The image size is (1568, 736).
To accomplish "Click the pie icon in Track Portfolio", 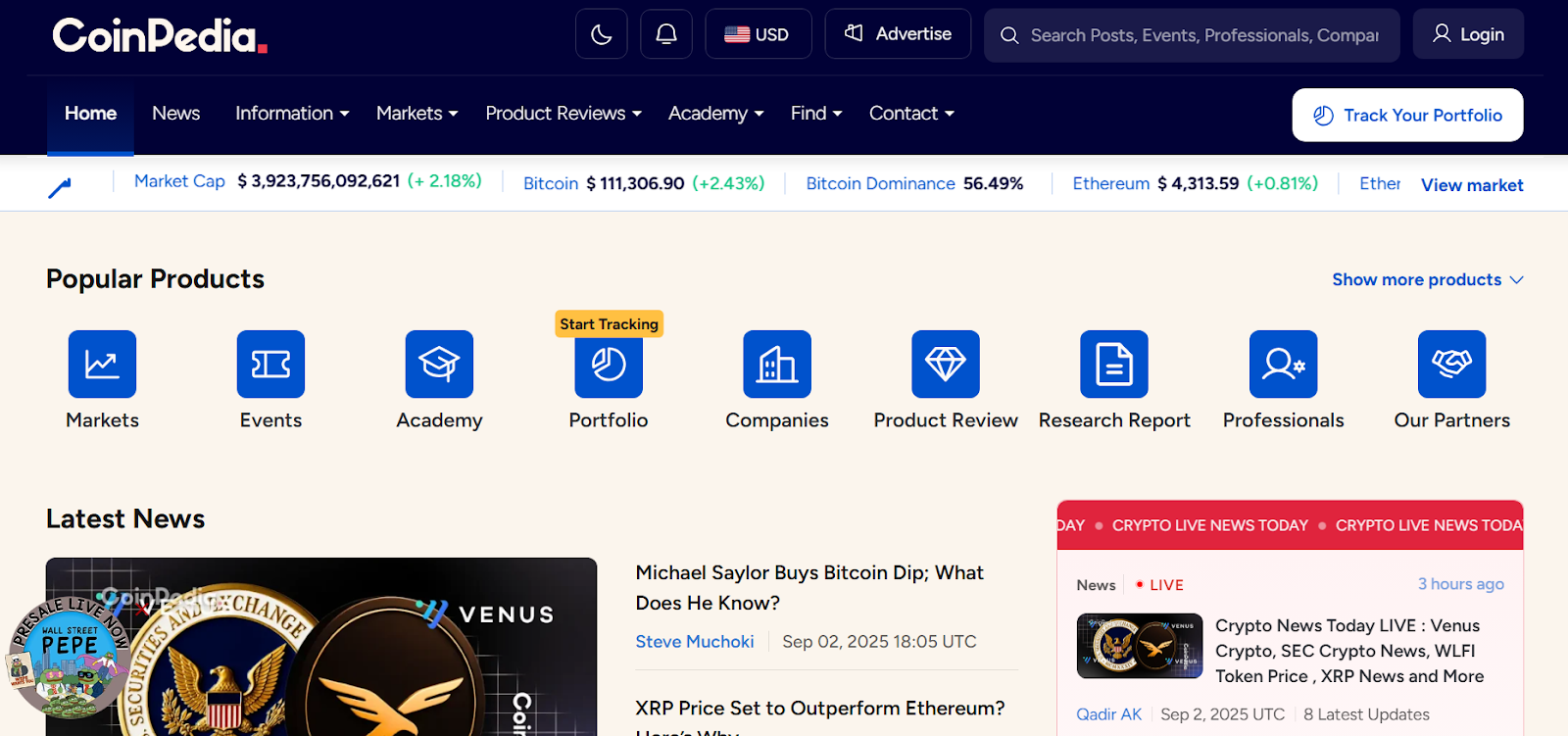I will tap(1323, 115).
